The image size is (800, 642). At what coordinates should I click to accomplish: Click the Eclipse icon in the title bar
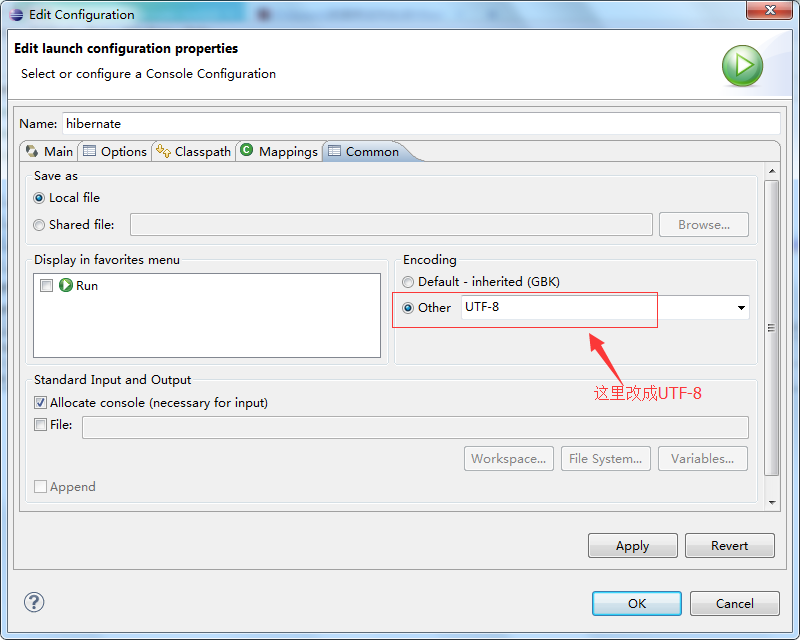(13, 14)
